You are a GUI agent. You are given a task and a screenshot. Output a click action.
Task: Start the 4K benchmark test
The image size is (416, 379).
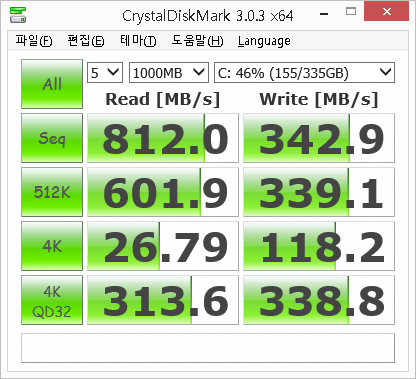tap(52, 246)
